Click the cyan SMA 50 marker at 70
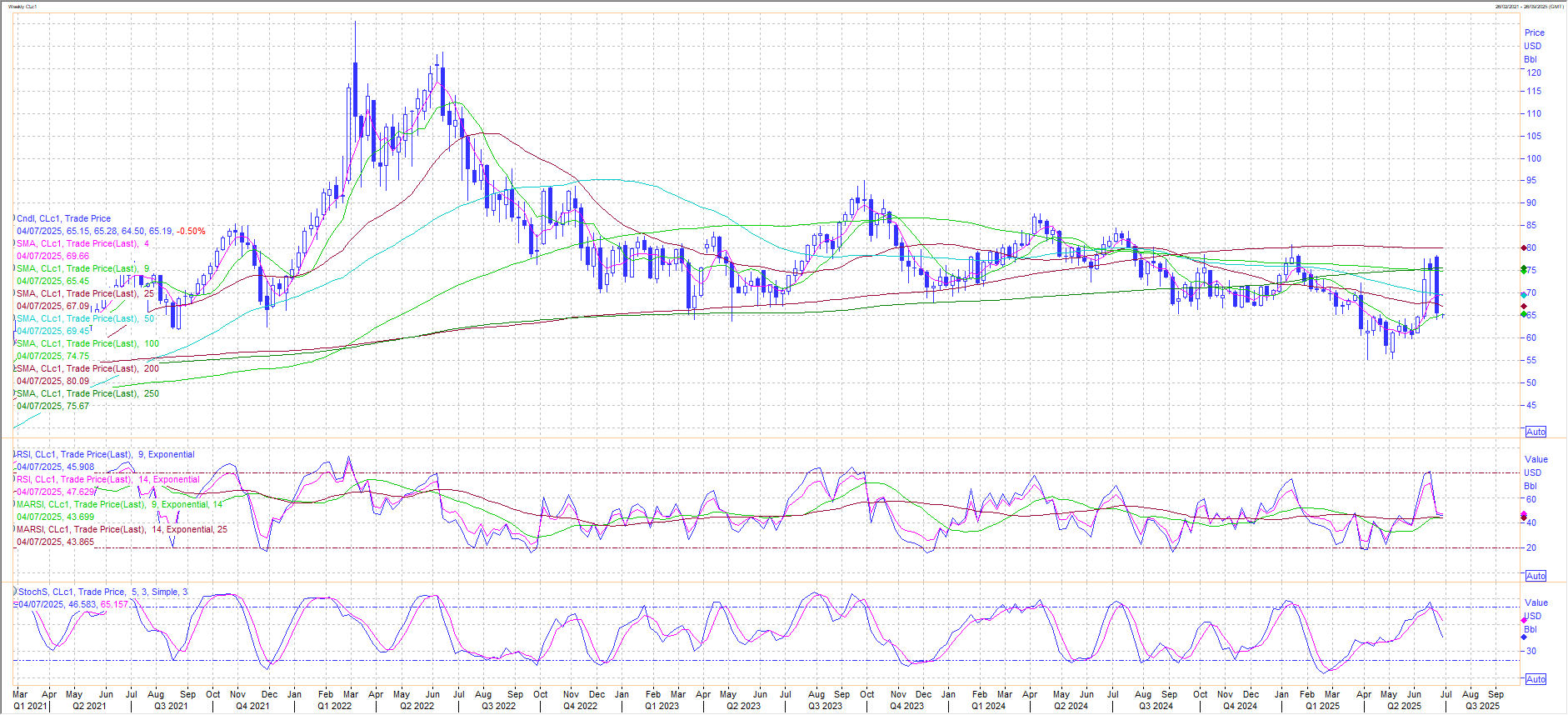 click(x=1524, y=294)
